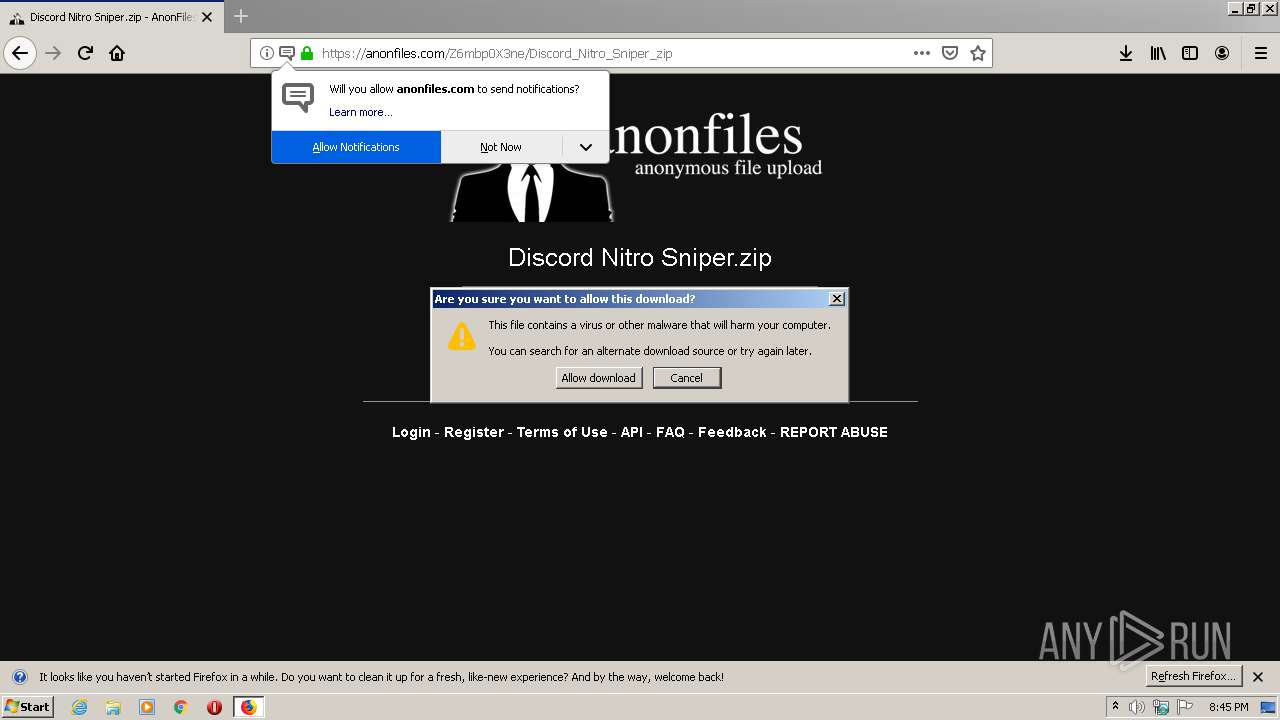The width and height of the screenshot is (1280, 720).
Task: Close the Discord Nitro Sniper.zip tab
Action: 207,17
